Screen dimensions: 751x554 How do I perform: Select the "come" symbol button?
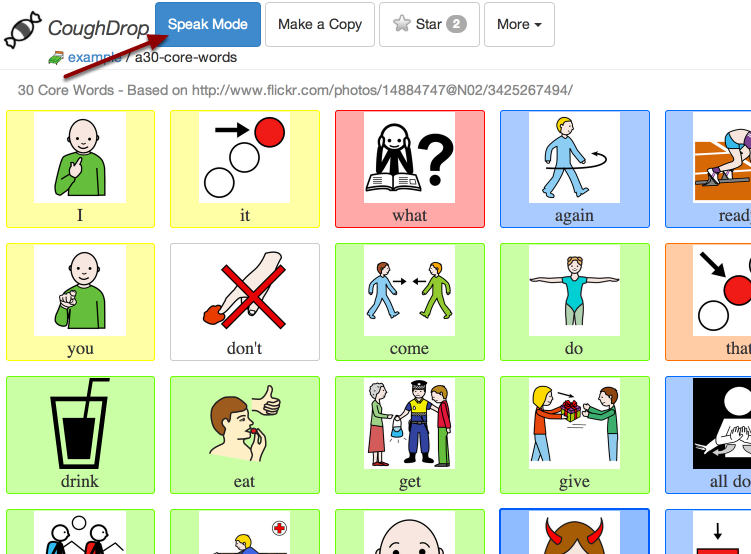click(x=410, y=302)
